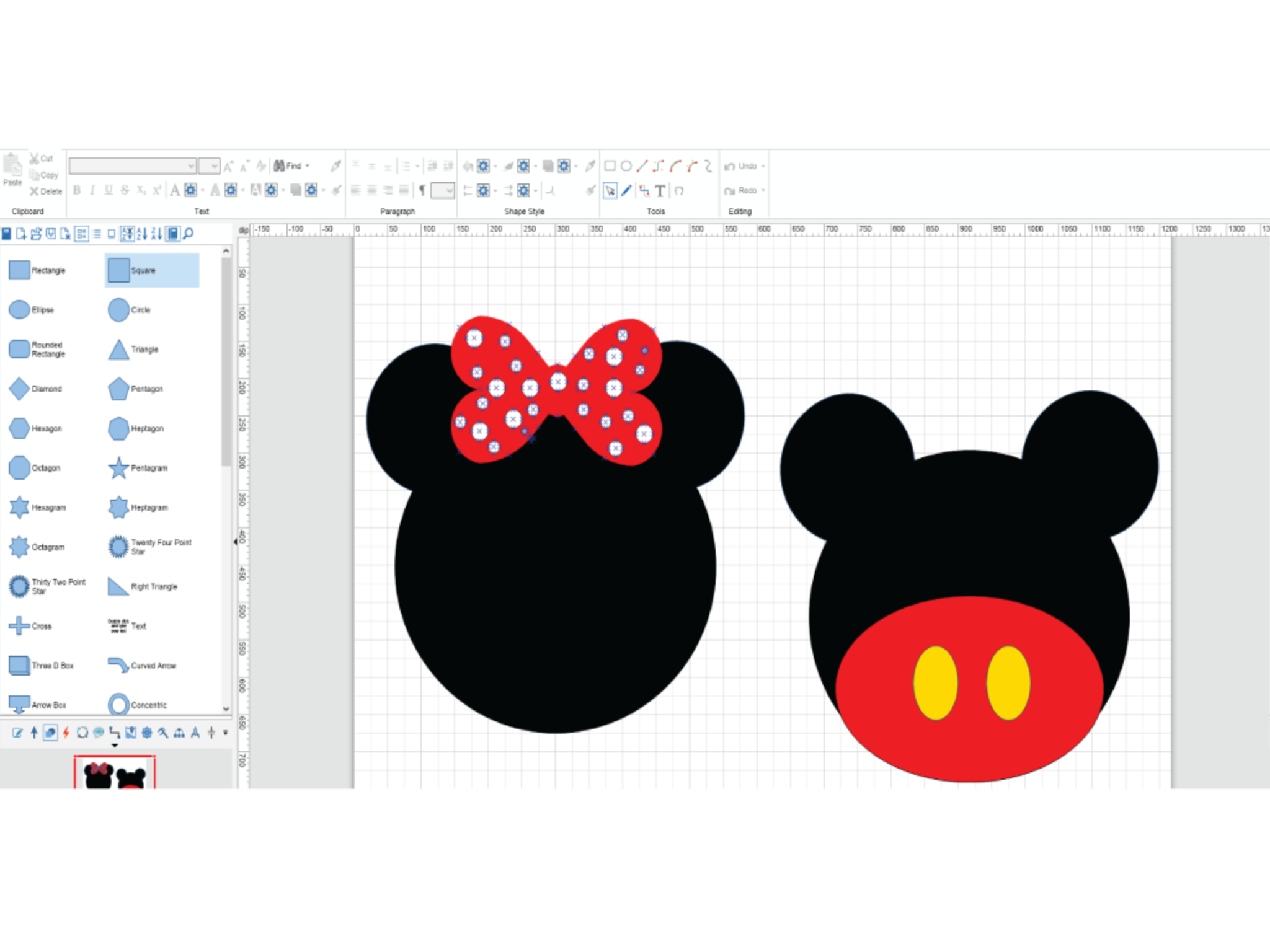This screenshot has width=1270, height=952.
Task: Select the straight Line tool
Action: [x=642, y=166]
